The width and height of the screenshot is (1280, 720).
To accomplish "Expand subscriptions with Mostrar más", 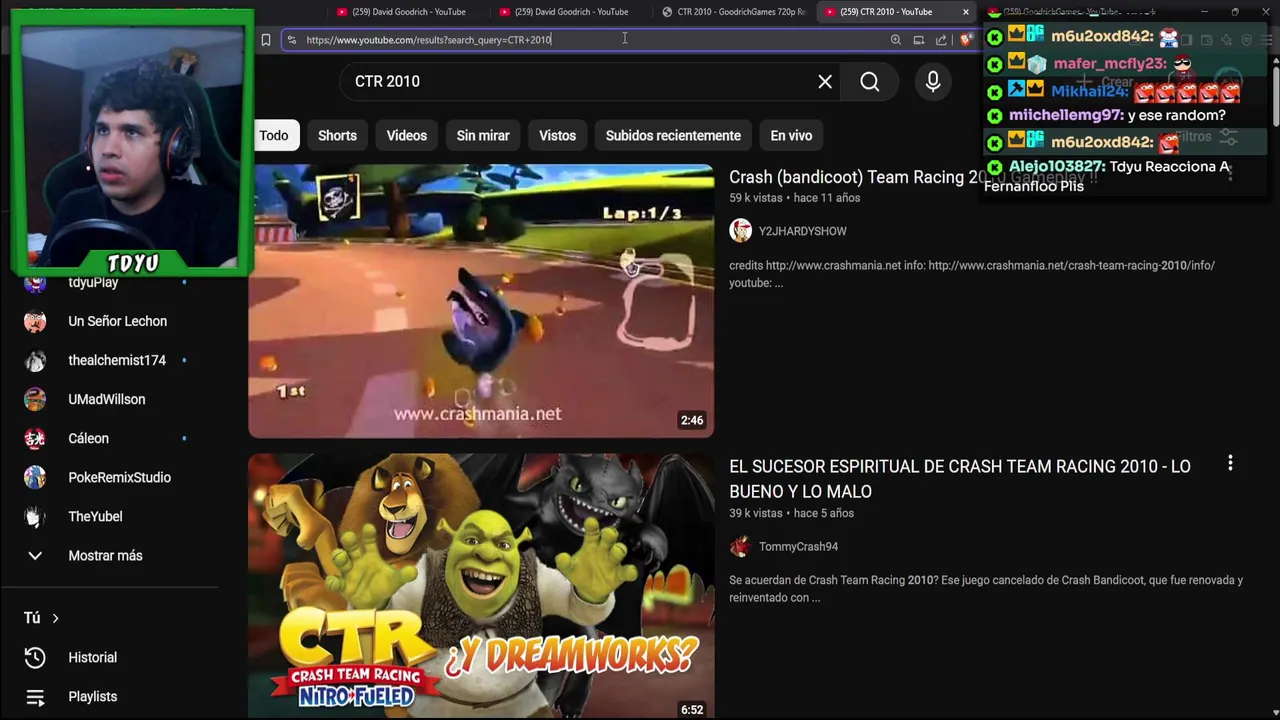I will click(x=105, y=555).
